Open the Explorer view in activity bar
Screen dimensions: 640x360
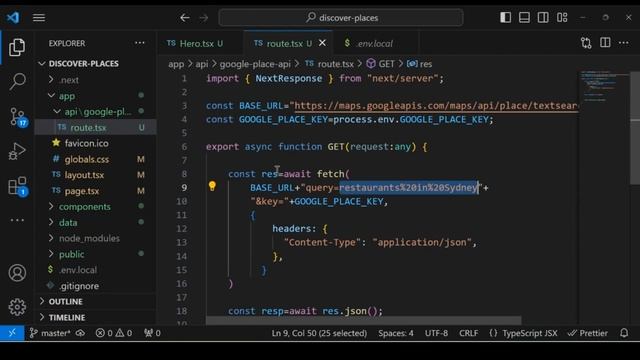pos(17,47)
